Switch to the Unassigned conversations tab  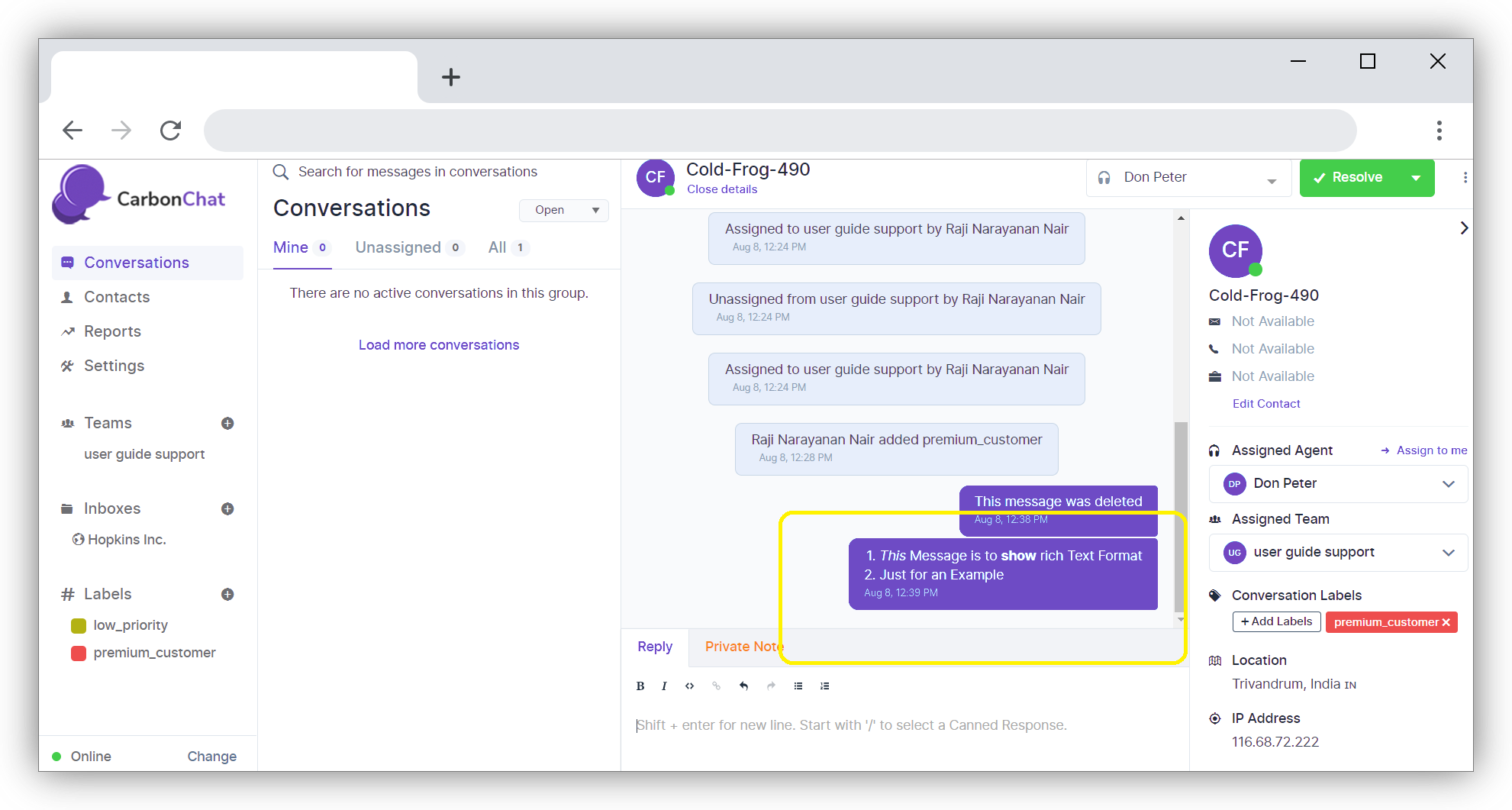(x=398, y=247)
